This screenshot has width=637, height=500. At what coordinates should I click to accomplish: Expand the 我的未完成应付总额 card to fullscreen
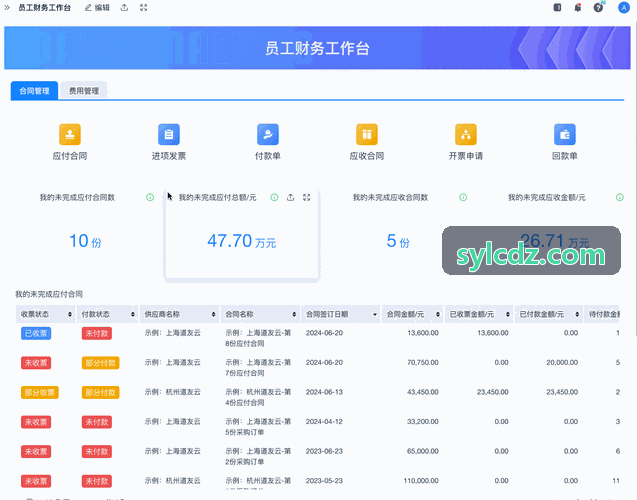pos(307,197)
